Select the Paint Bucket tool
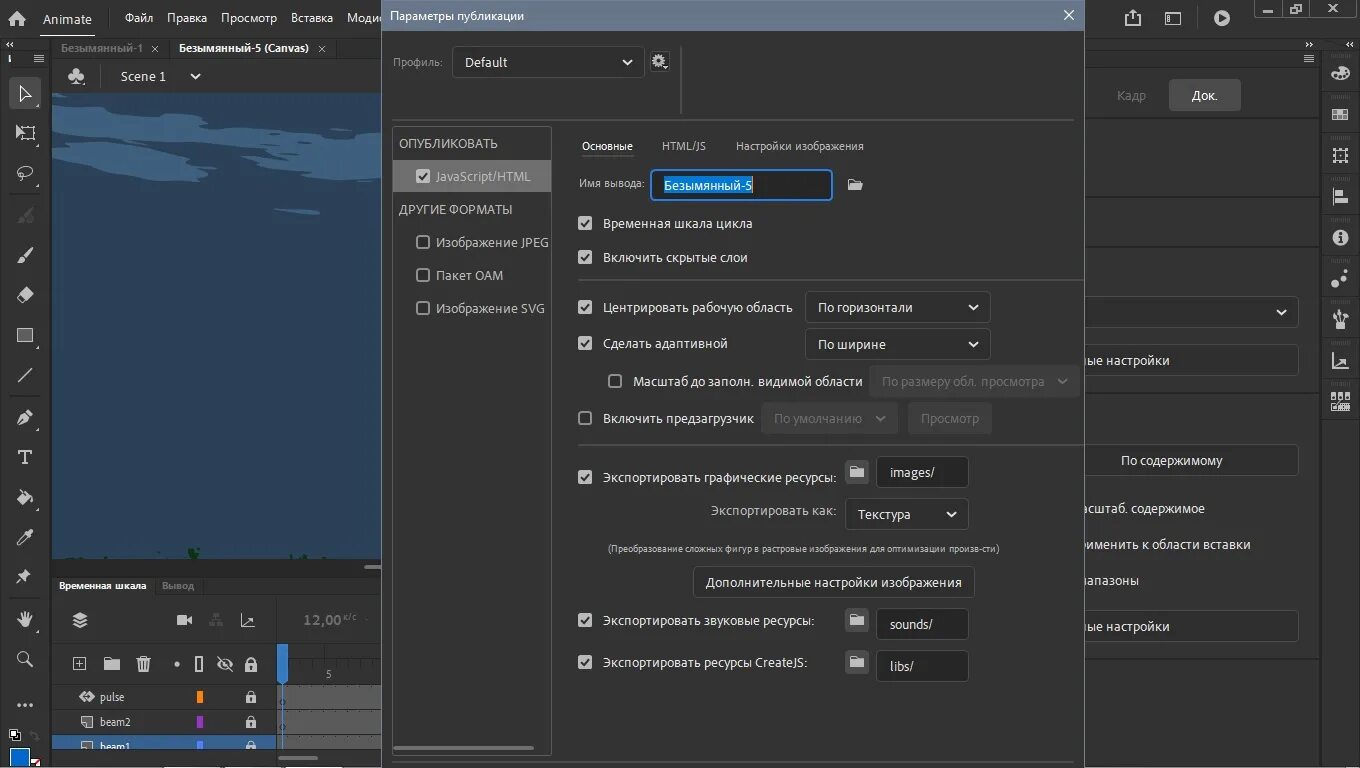 coord(25,497)
